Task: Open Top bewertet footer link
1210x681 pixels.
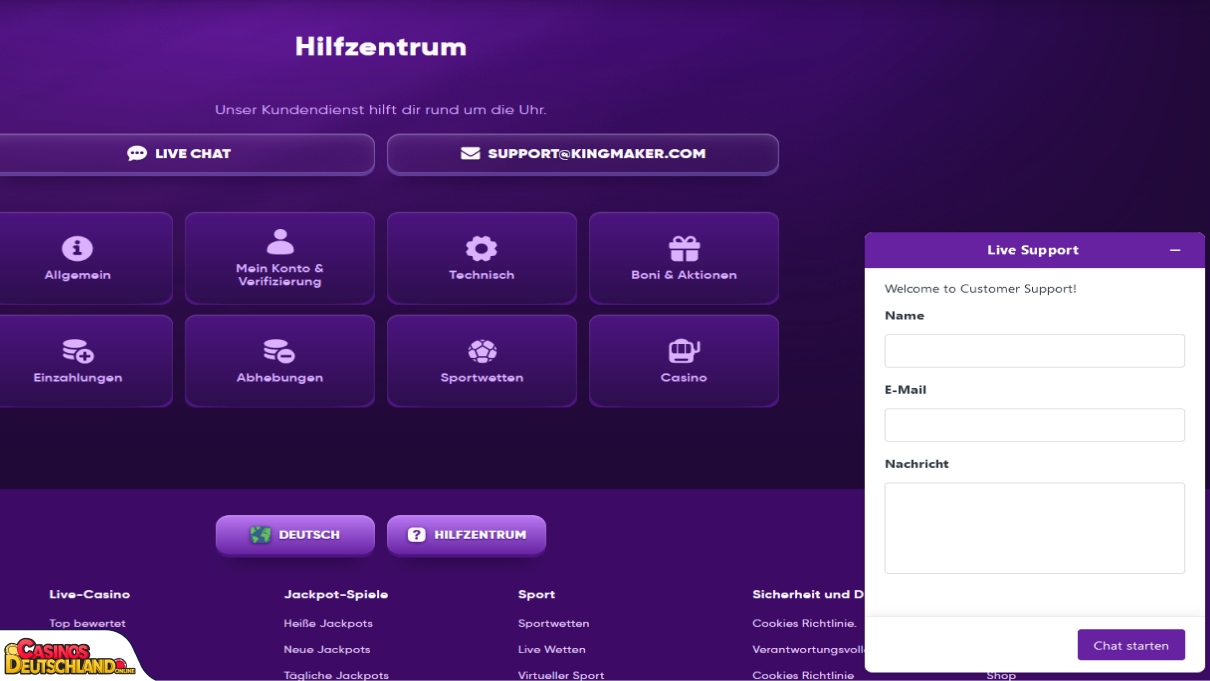Action: [88, 623]
